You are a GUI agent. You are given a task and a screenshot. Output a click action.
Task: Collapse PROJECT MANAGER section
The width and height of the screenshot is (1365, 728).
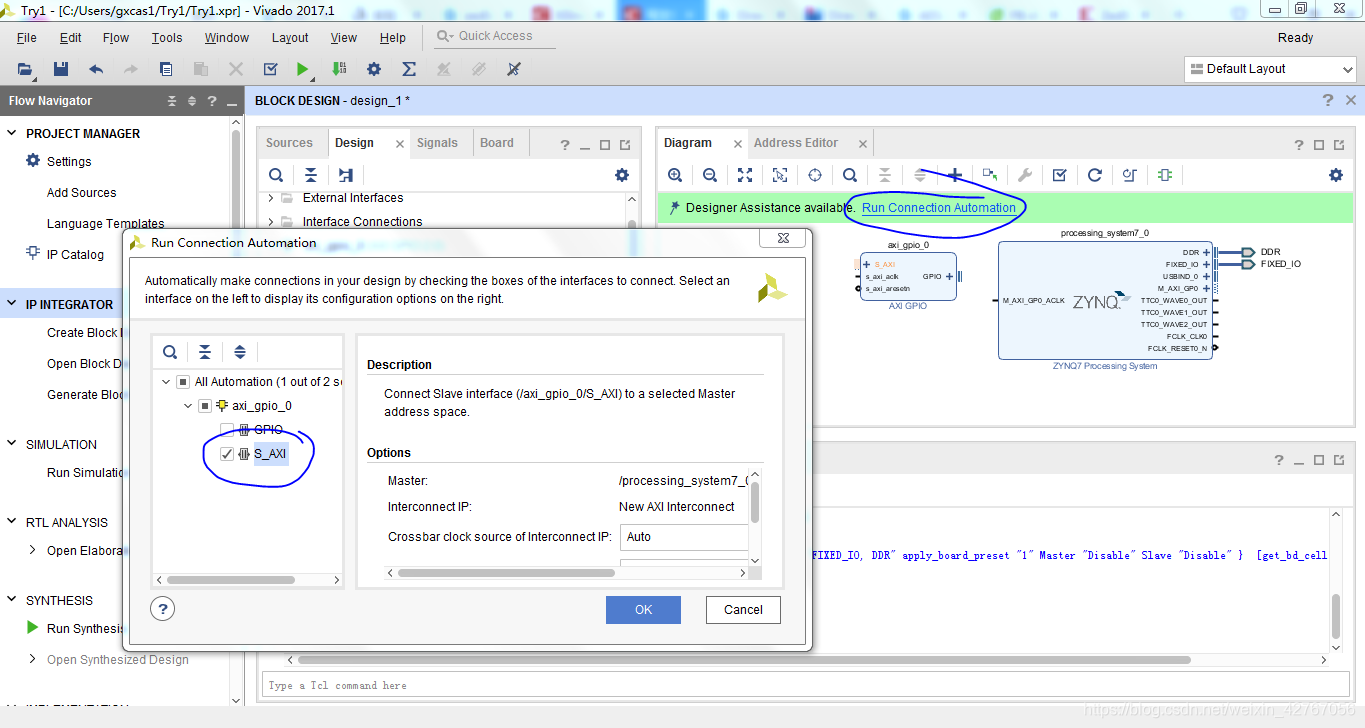pos(12,134)
